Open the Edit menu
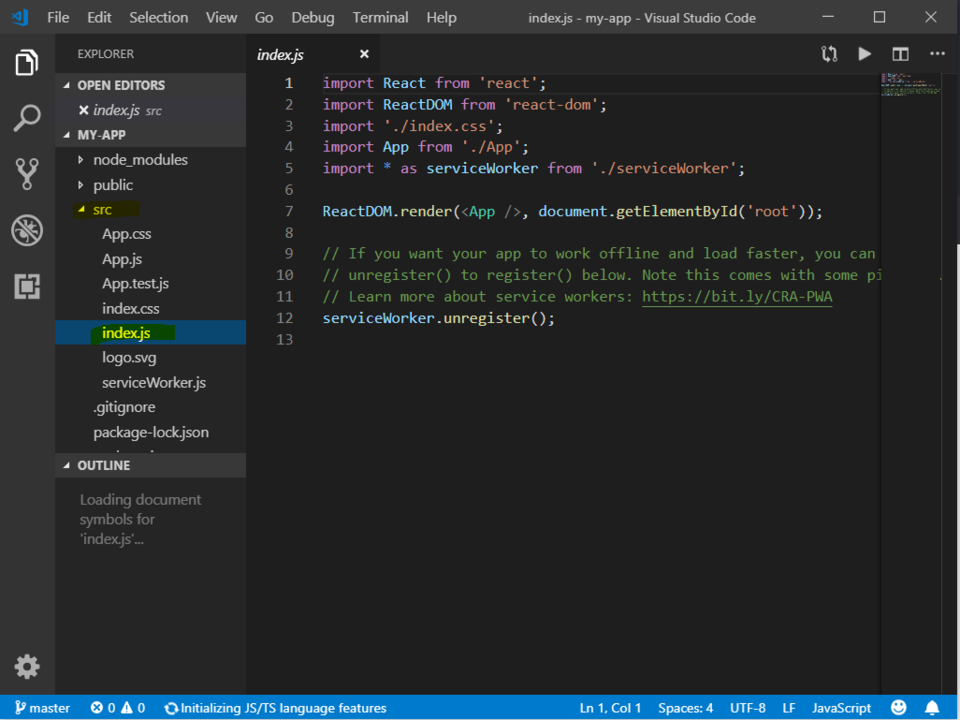 click(x=99, y=17)
